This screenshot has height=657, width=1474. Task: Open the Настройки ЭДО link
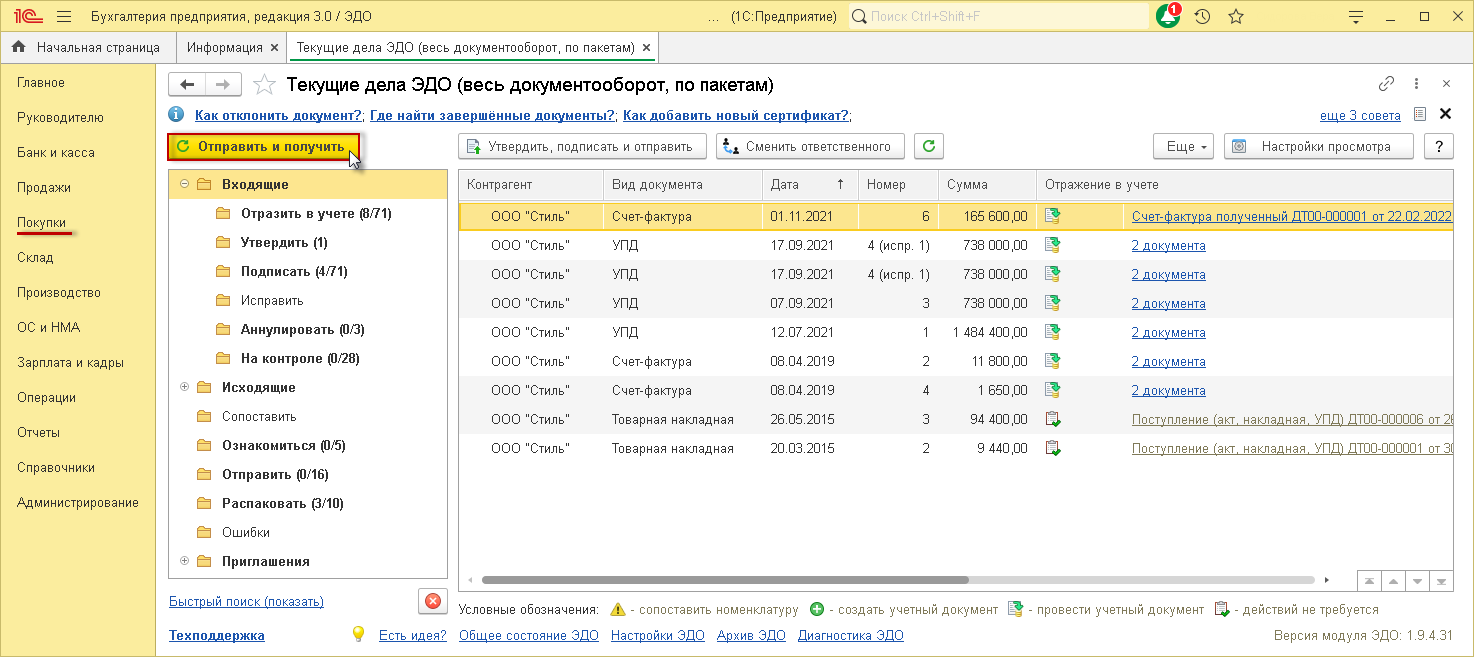pos(658,635)
